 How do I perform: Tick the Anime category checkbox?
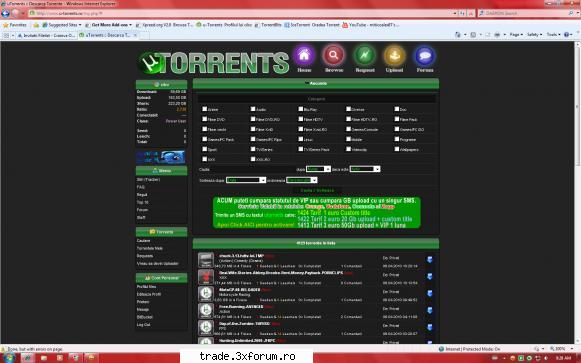coord(205,109)
